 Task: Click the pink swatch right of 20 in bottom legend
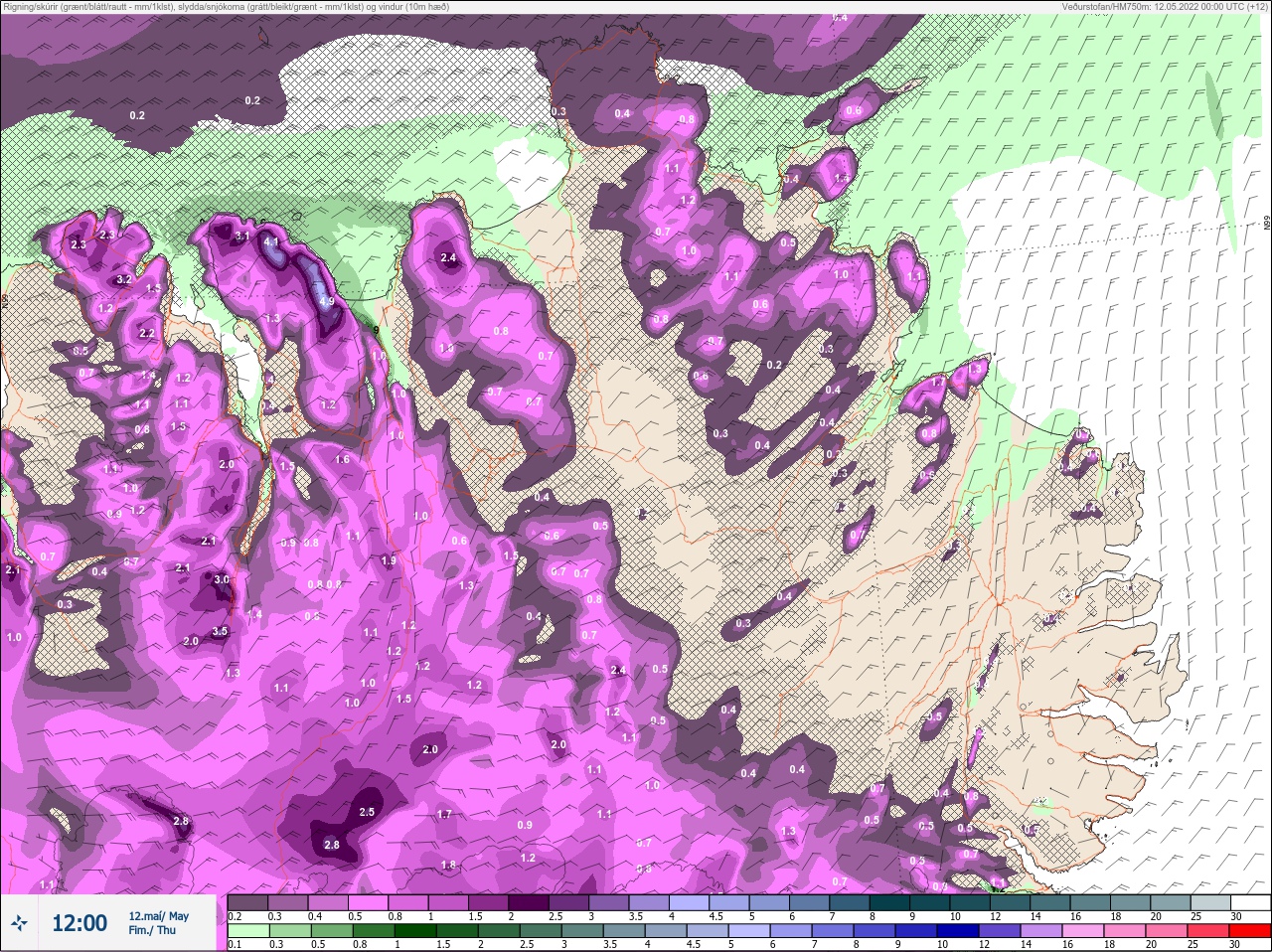point(1166,931)
